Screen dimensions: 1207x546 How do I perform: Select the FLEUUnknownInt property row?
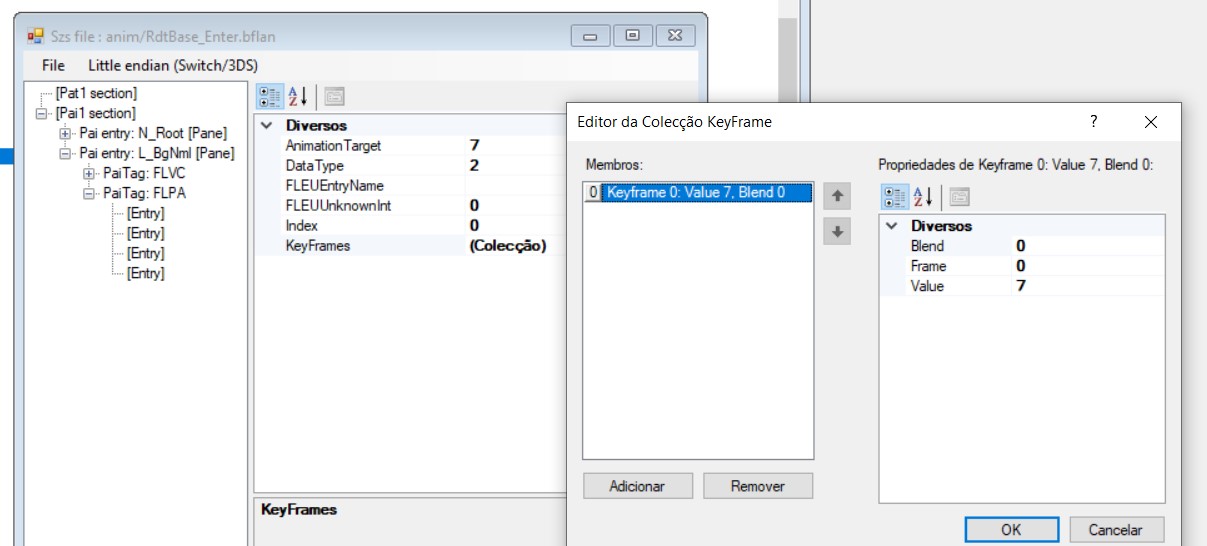click(x=410, y=206)
